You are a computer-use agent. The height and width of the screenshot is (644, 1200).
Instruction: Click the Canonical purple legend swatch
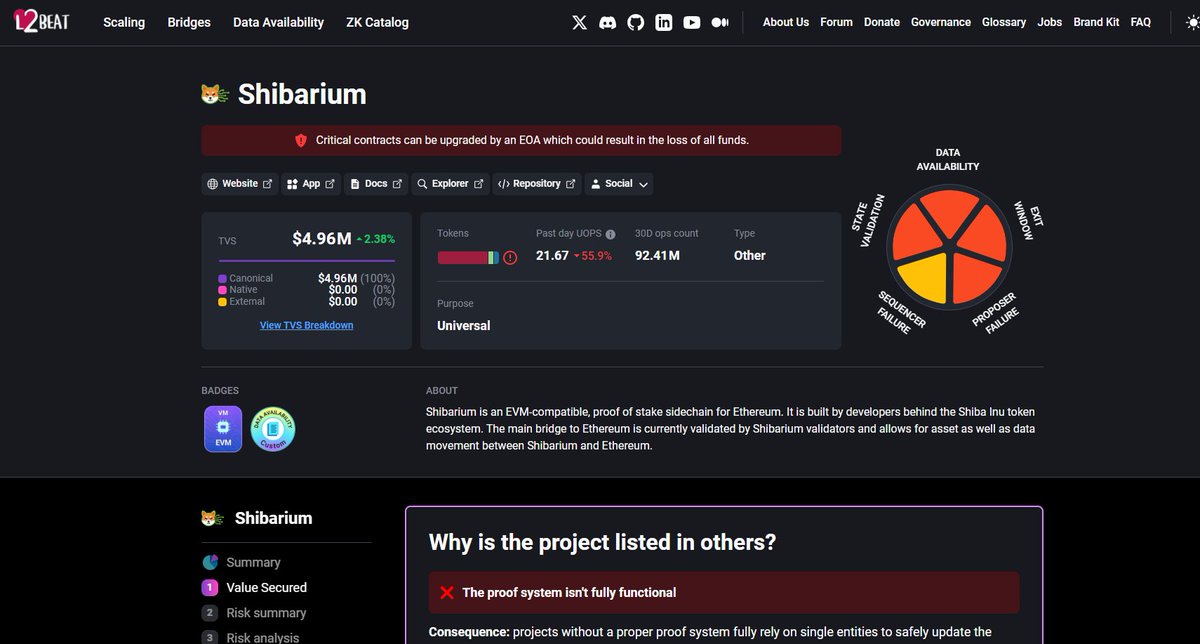click(x=222, y=278)
